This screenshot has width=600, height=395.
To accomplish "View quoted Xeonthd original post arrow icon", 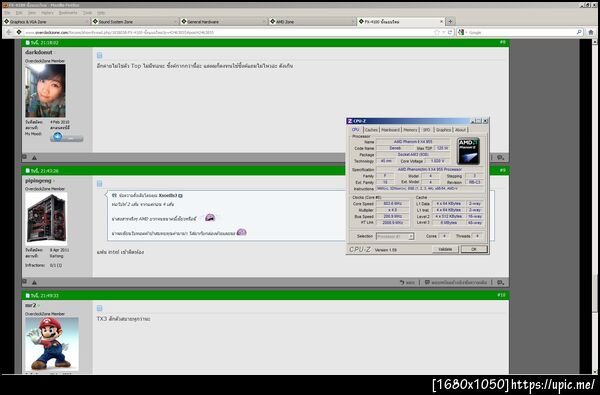I will tap(180, 196).
